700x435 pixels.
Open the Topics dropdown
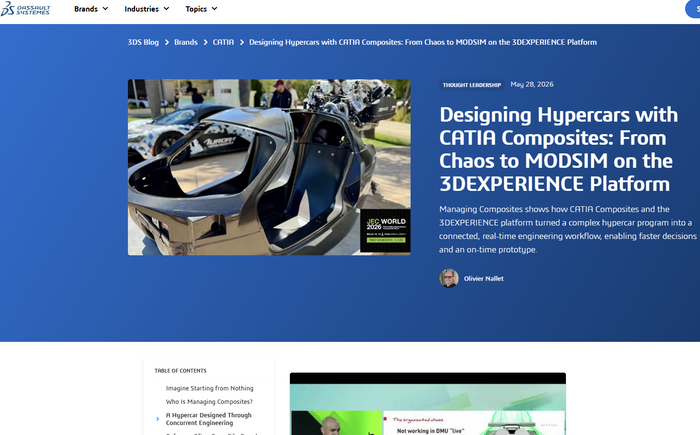point(201,9)
